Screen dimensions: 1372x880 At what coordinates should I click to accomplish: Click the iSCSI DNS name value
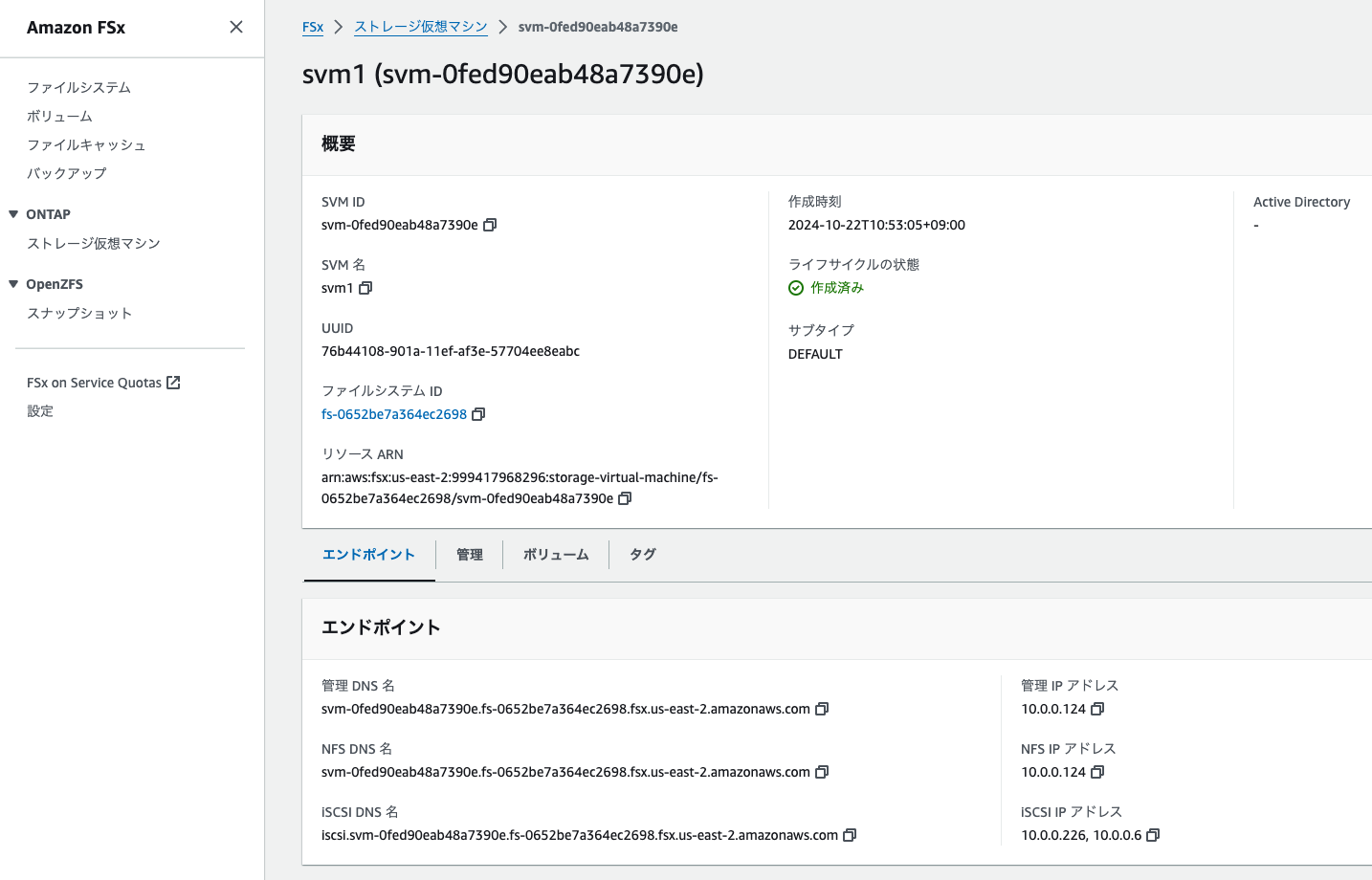[580, 835]
